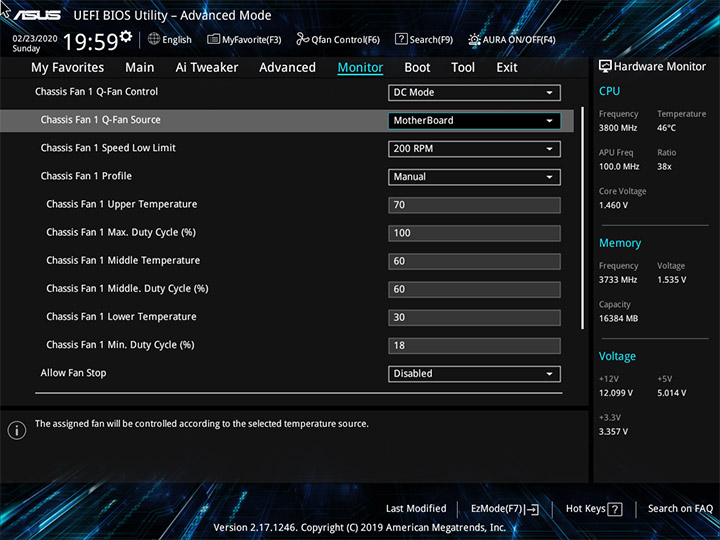
Task: Switch to Tool tab
Action: pyautogui.click(x=463, y=68)
